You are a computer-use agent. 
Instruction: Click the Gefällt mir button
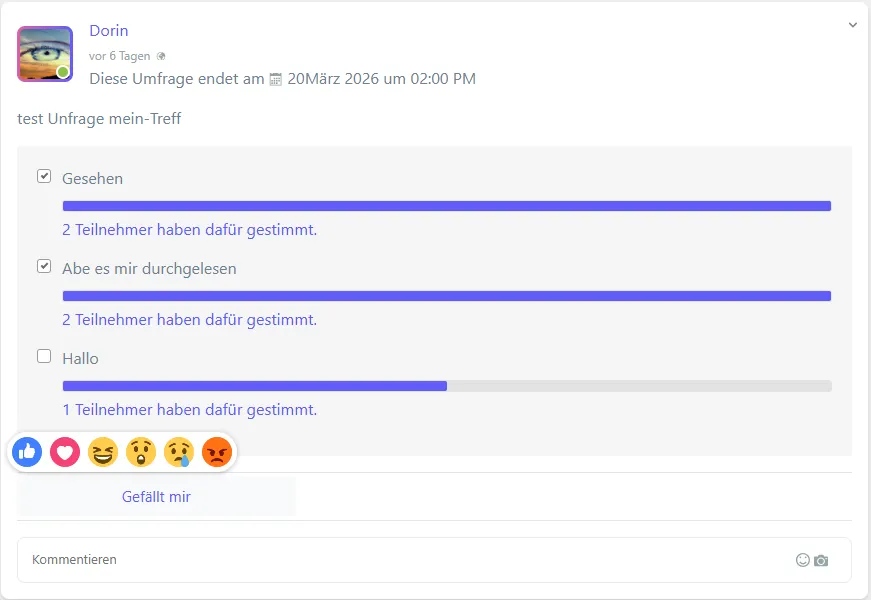tap(156, 496)
